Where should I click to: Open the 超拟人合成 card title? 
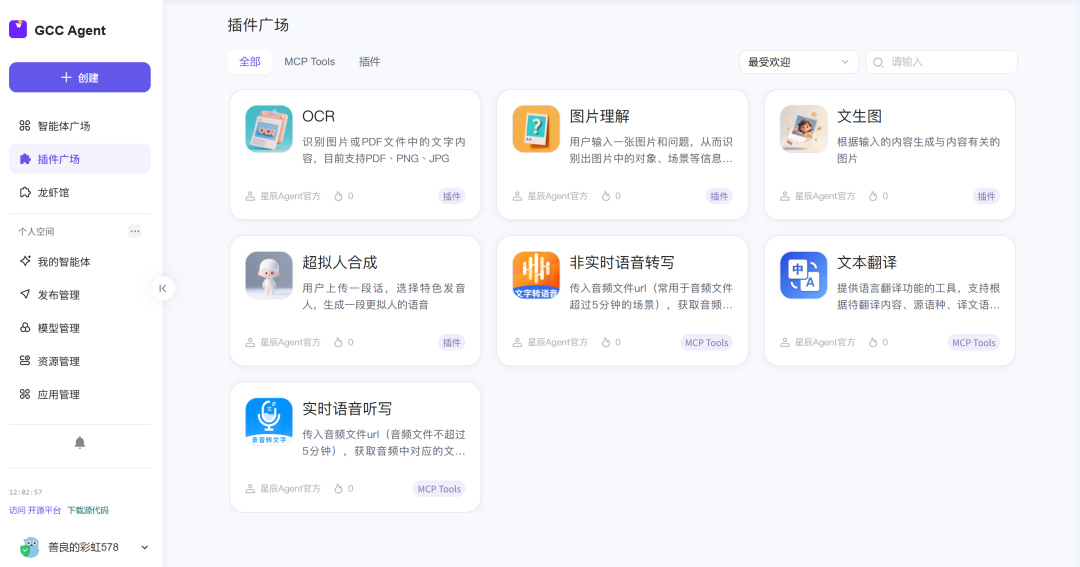click(340, 262)
